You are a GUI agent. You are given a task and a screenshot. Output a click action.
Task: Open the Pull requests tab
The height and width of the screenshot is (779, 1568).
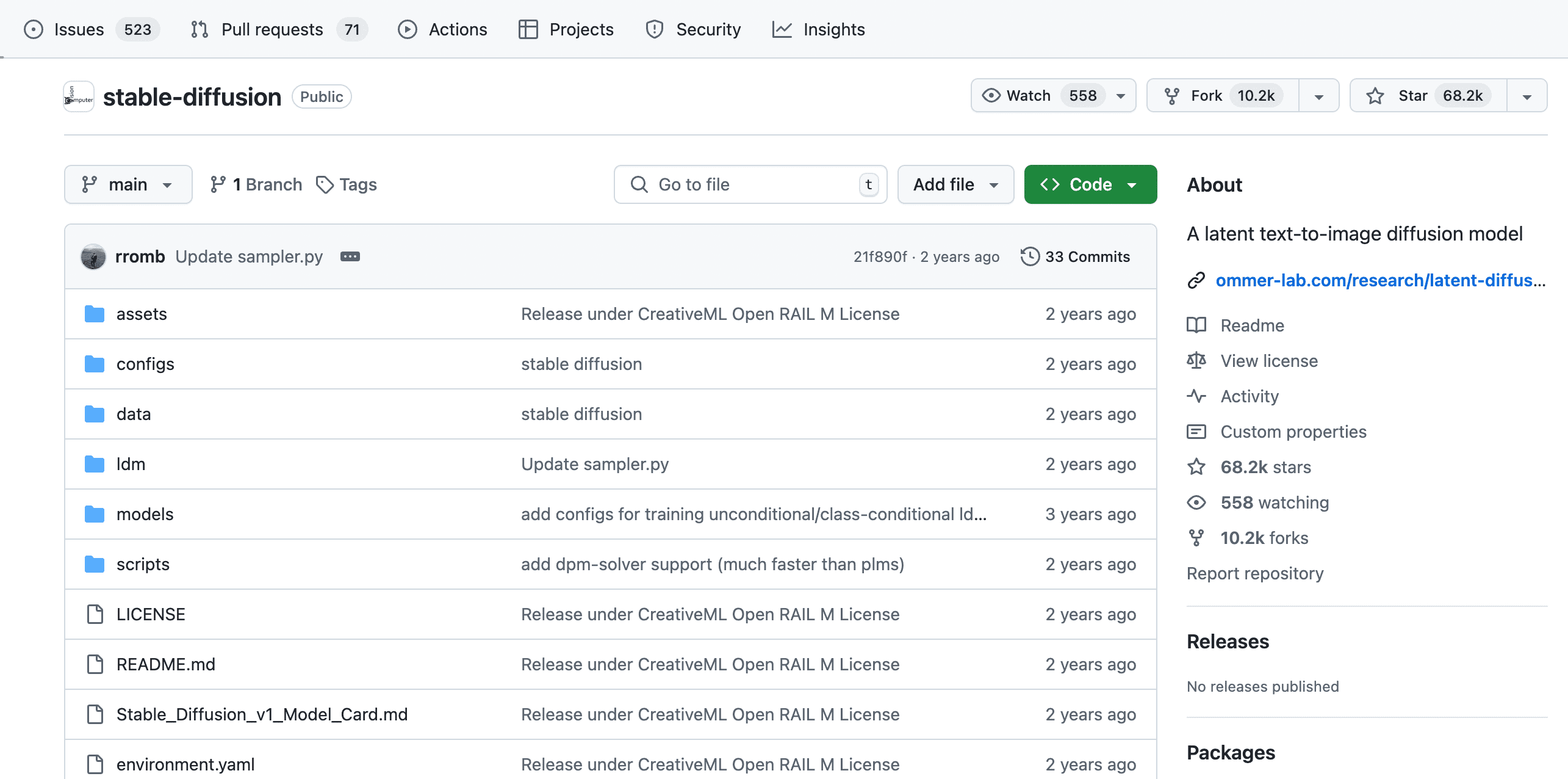[272, 29]
